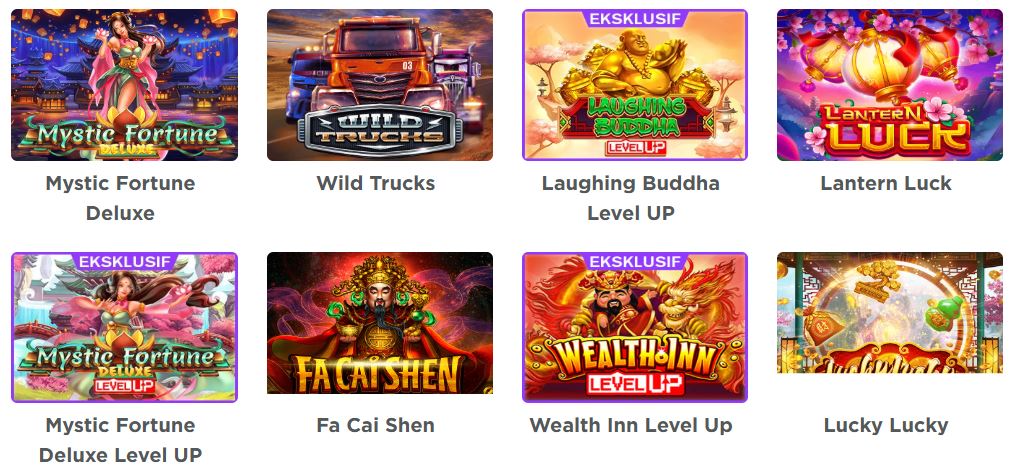Launch the Wealth Inn Level Up thumbnail
The image size is (1015, 472).
(635, 327)
